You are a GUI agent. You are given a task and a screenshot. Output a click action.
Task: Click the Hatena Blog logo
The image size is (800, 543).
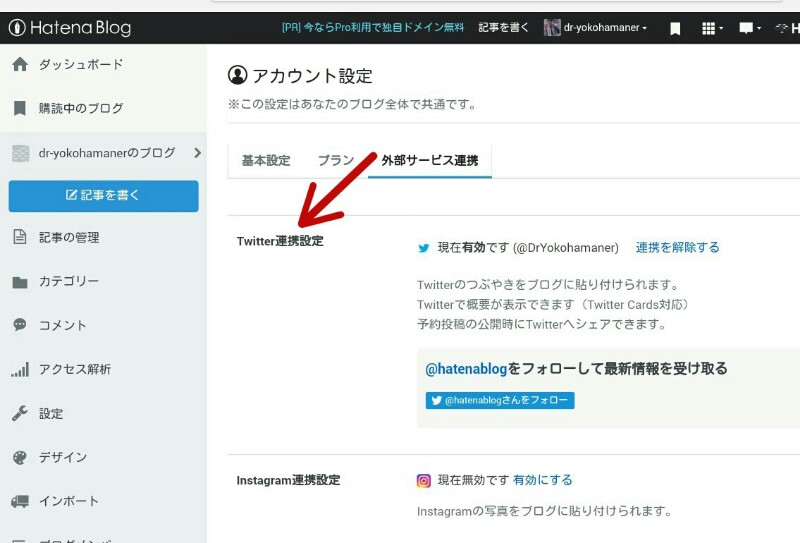(70, 28)
